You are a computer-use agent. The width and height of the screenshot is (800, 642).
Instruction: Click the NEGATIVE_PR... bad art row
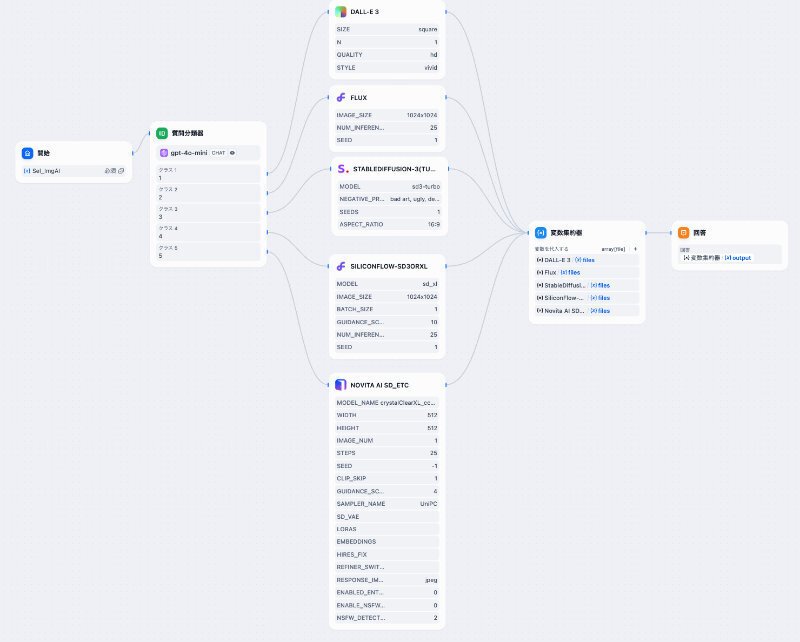tap(390, 199)
